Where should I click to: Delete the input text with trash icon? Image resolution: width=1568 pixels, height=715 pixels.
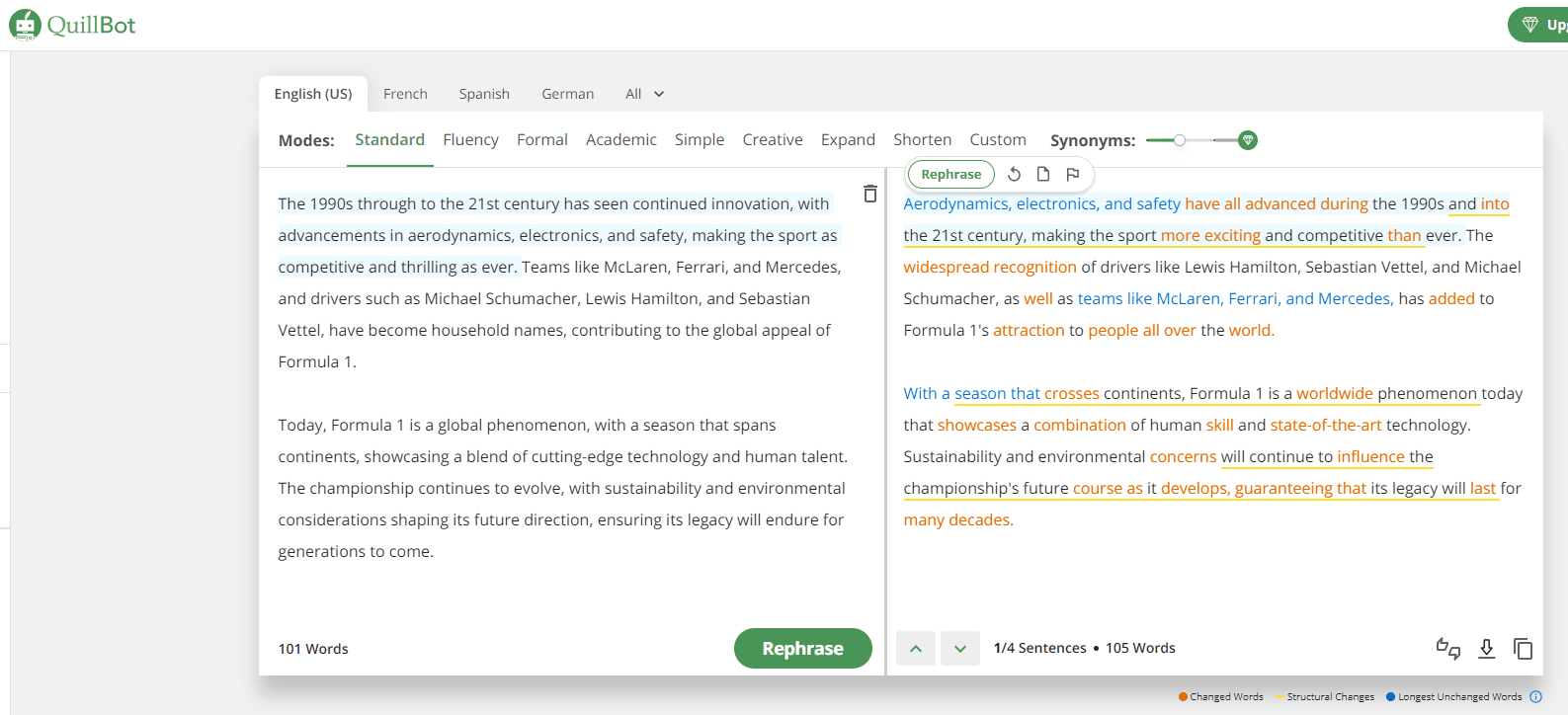(869, 194)
